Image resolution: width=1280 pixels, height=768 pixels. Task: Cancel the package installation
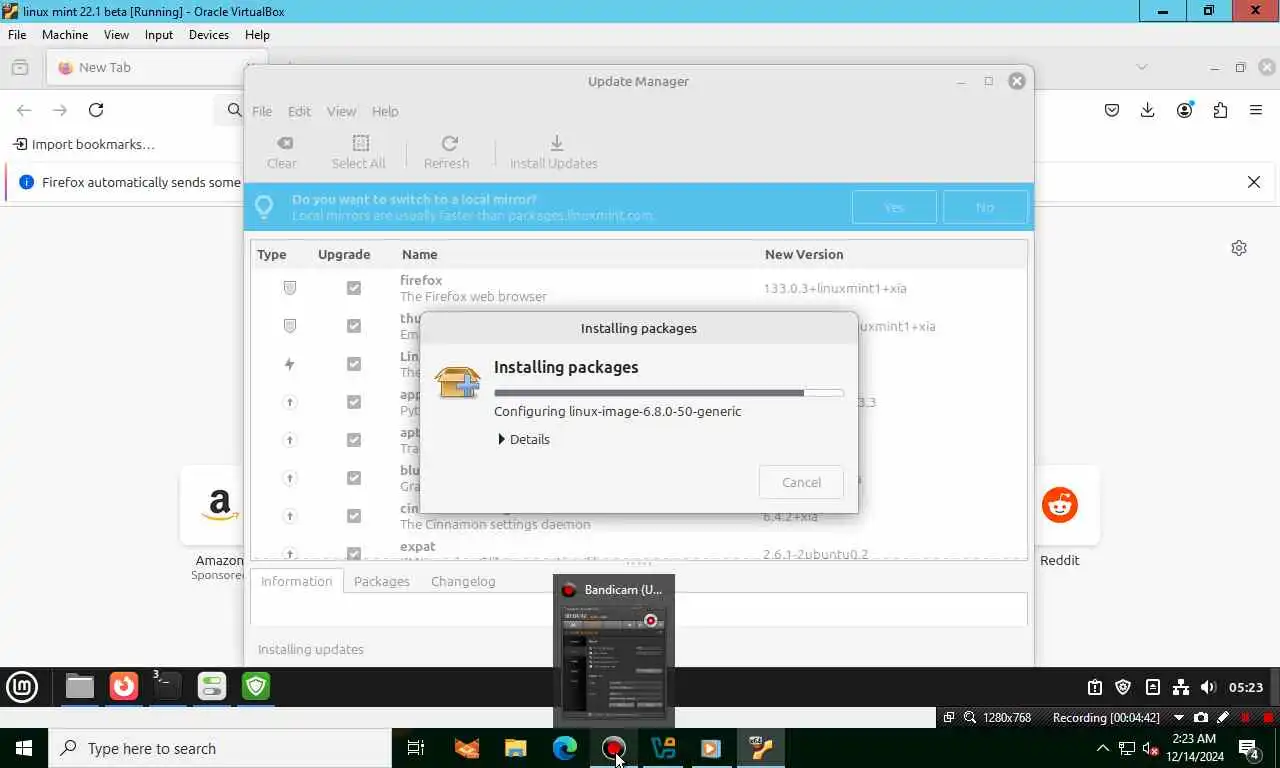(801, 482)
